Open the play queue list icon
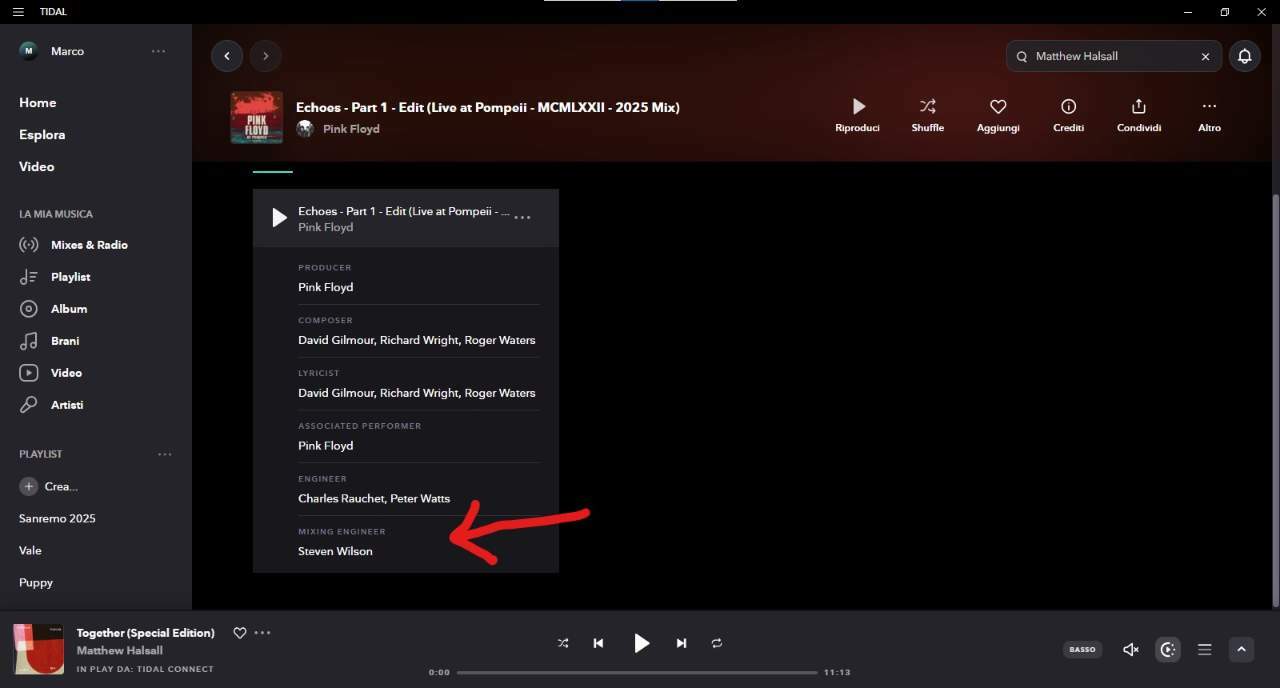The width and height of the screenshot is (1280, 688). (1205, 649)
